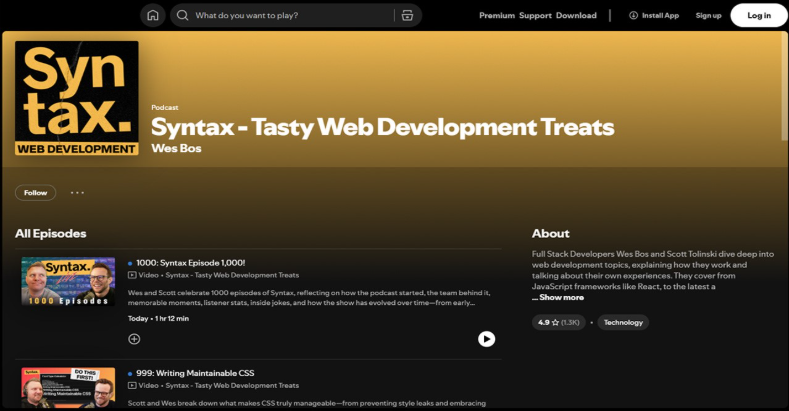Viewport: 789px width, 411px height.
Task: Click 'Today • 1 hr 12 min' text
Action: coord(158,318)
